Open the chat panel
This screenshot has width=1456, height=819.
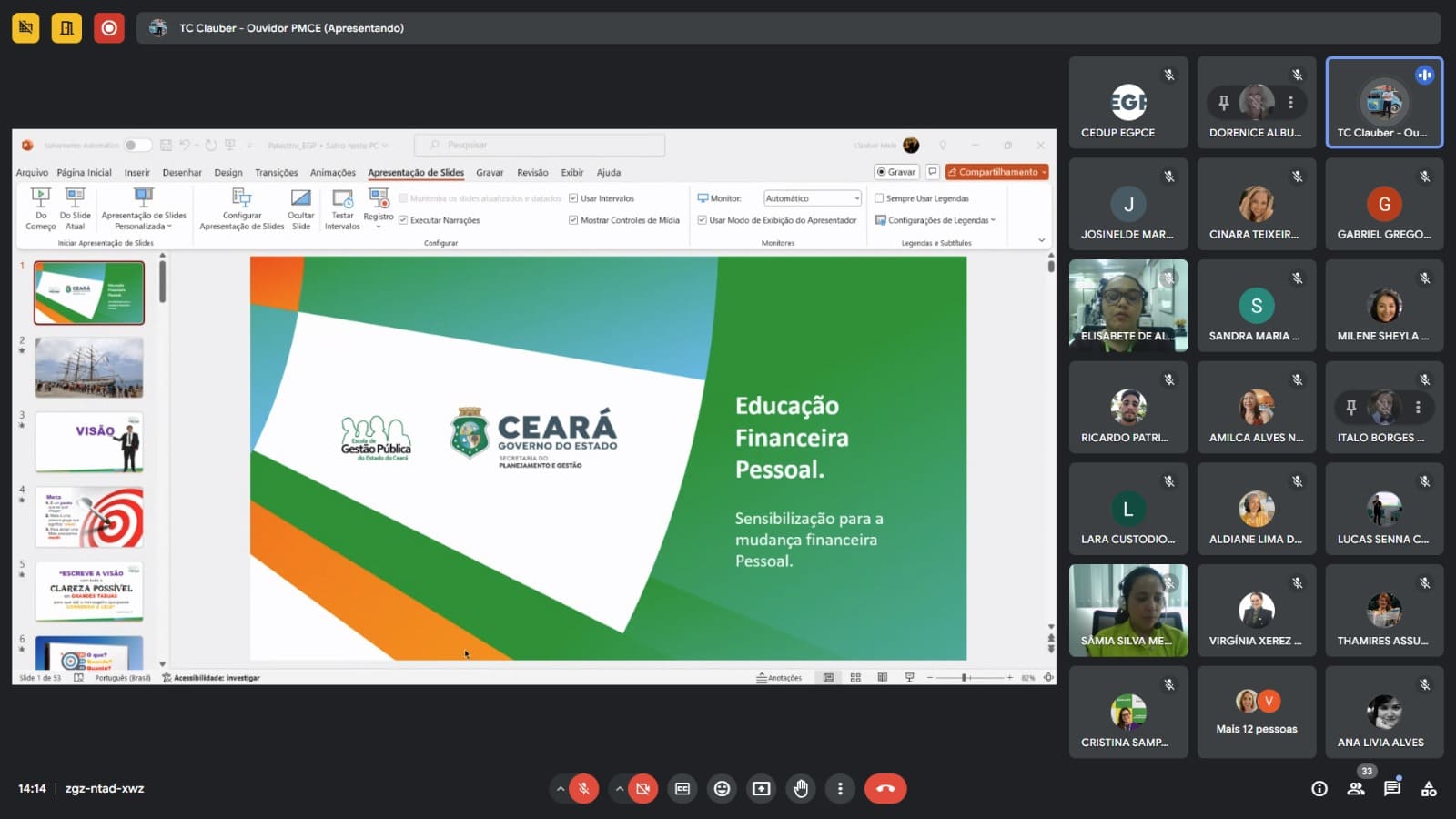tap(1391, 789)
